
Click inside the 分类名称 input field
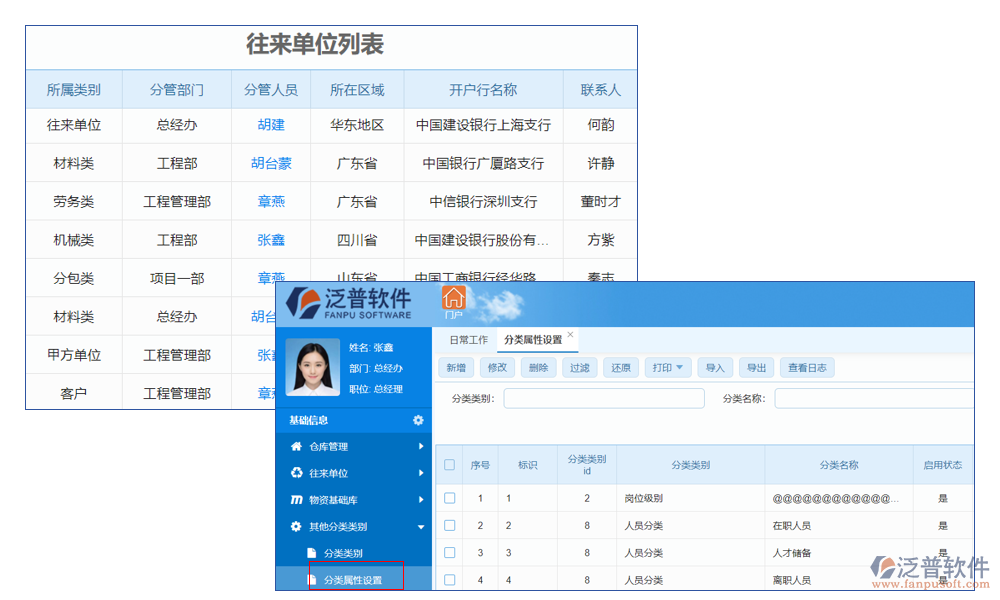[x=875, y=398]
